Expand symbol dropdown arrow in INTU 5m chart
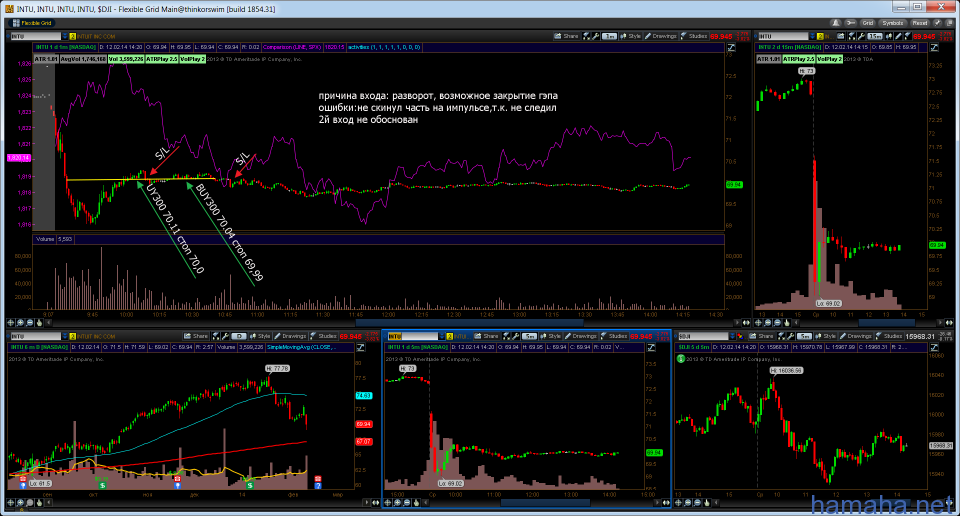Screen dimensions: 960x516 (442, 336)
